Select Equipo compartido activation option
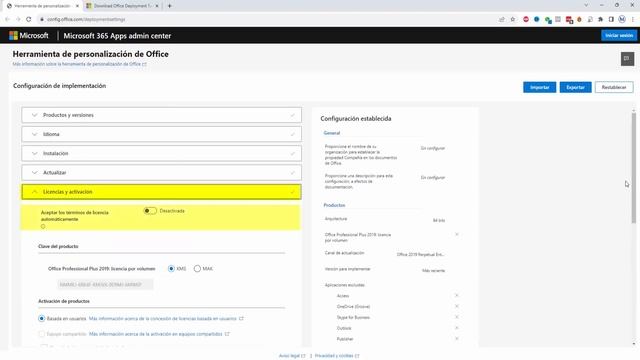This screenshot has width=640, height=360. pos(42,334)
